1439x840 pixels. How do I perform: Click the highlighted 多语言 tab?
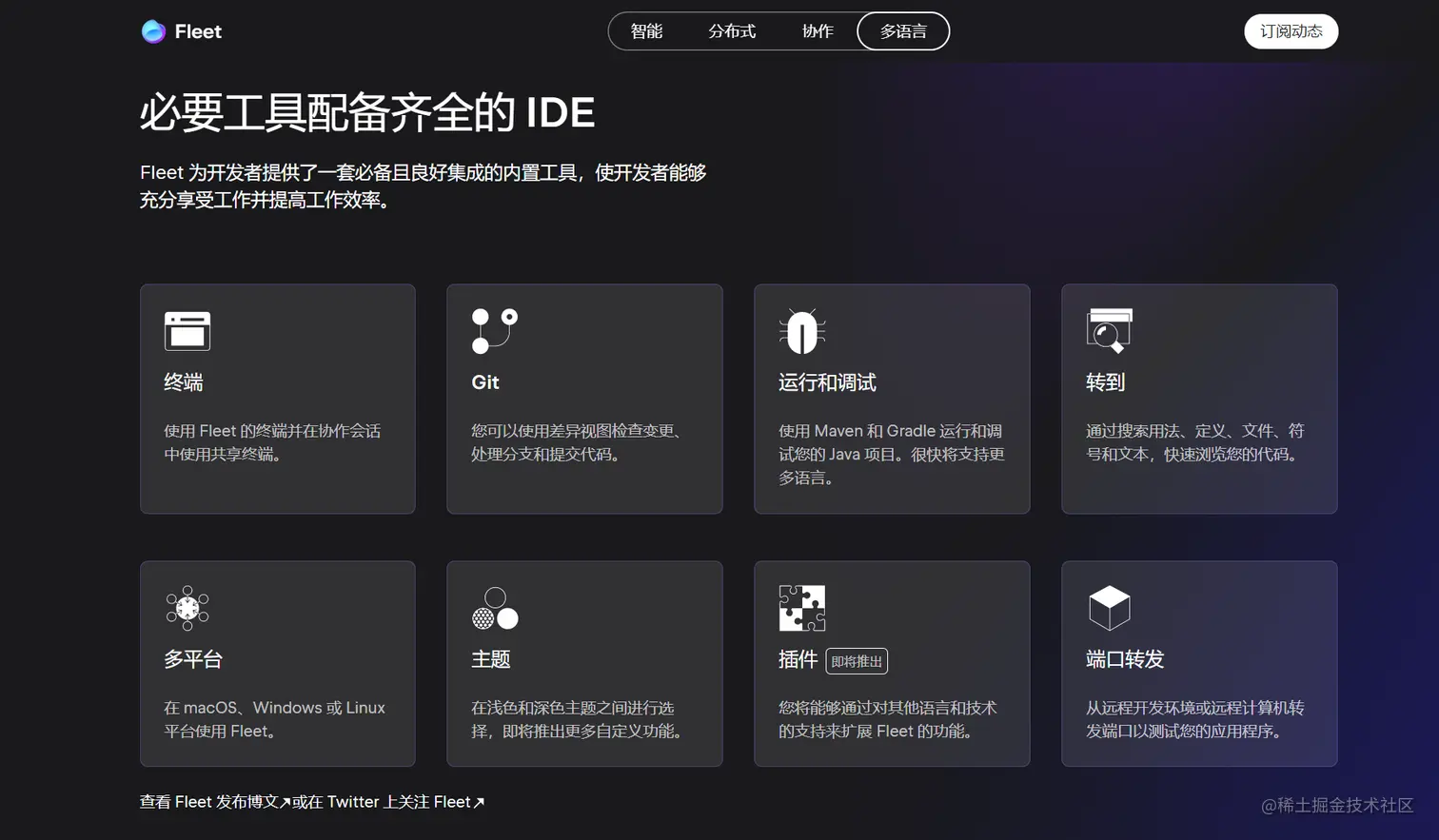902,30
